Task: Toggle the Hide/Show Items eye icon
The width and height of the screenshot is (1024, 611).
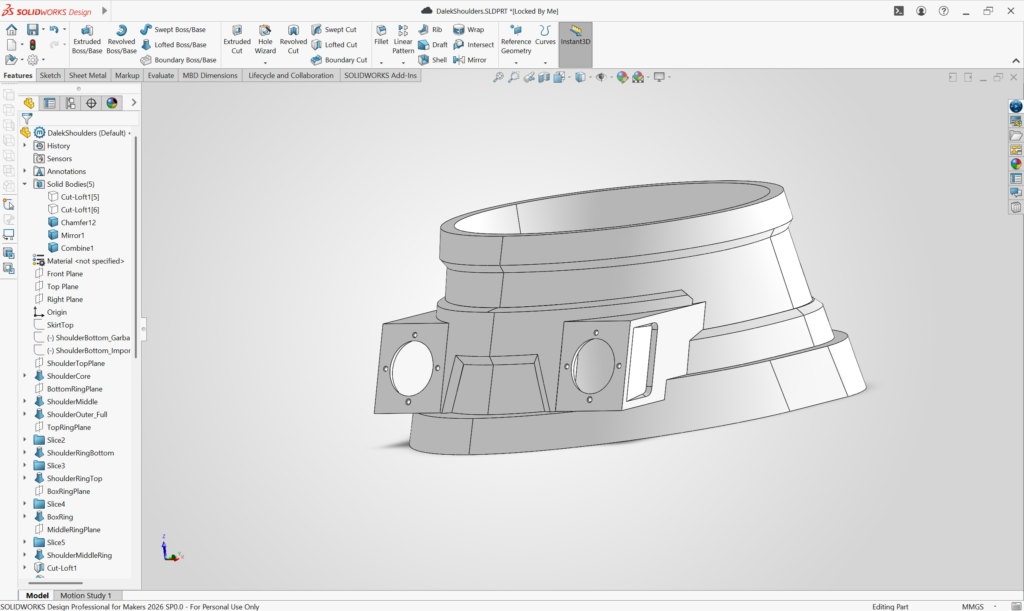Action: (x=601, y=77)
